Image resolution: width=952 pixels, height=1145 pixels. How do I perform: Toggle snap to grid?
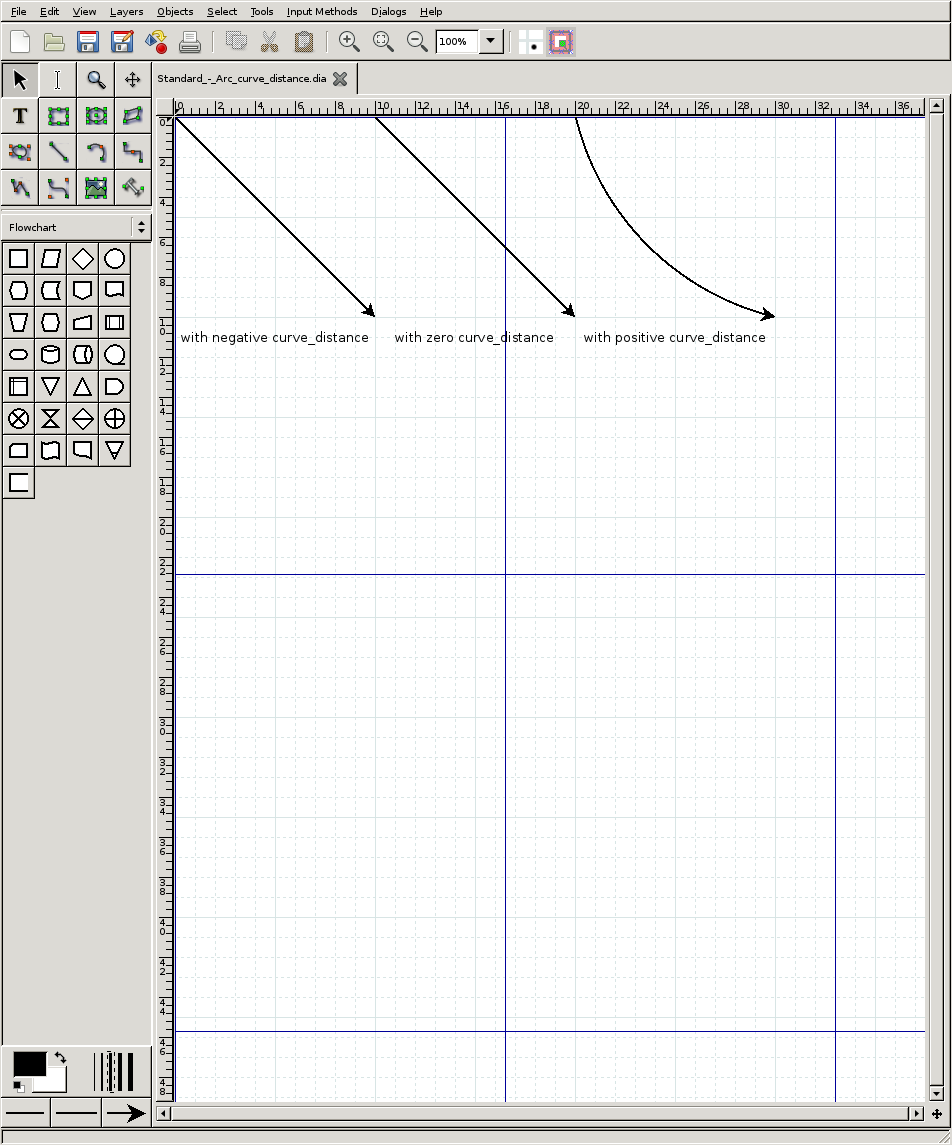pyautogui.click(x=530, y=42)
